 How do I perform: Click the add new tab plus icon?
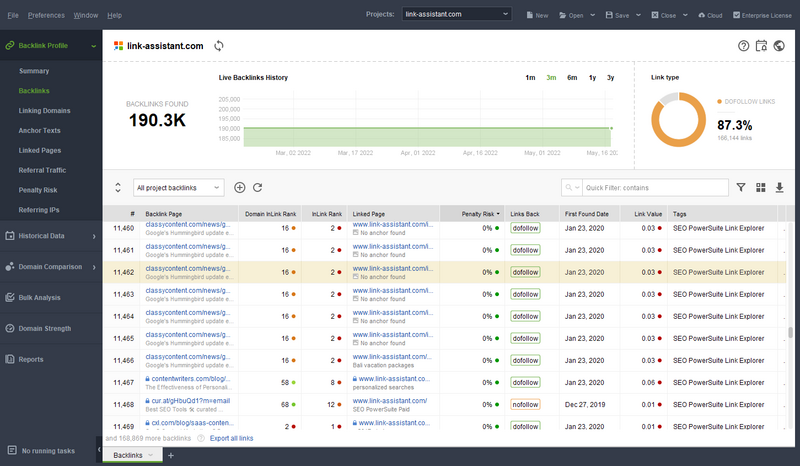171,455
